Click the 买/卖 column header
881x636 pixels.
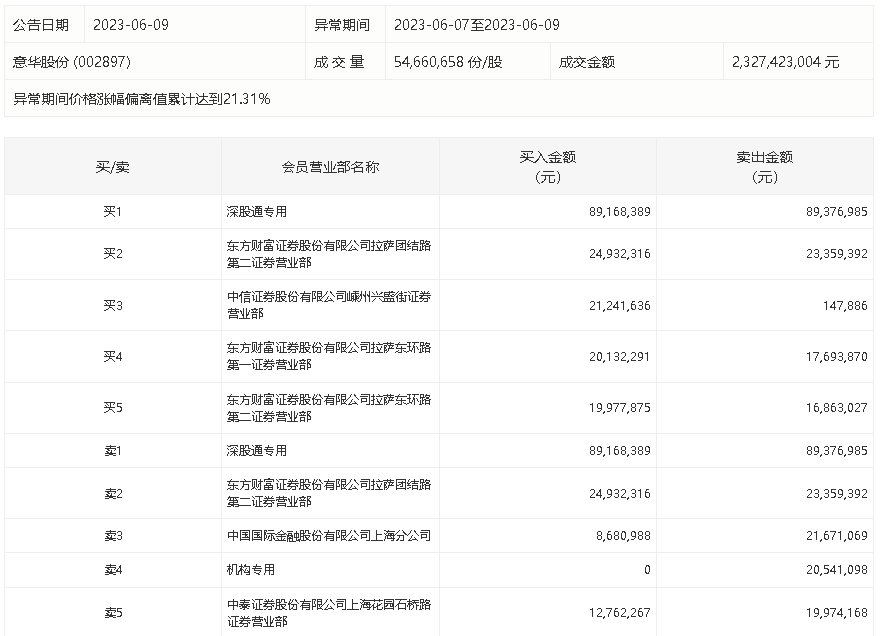pos(113,167)
